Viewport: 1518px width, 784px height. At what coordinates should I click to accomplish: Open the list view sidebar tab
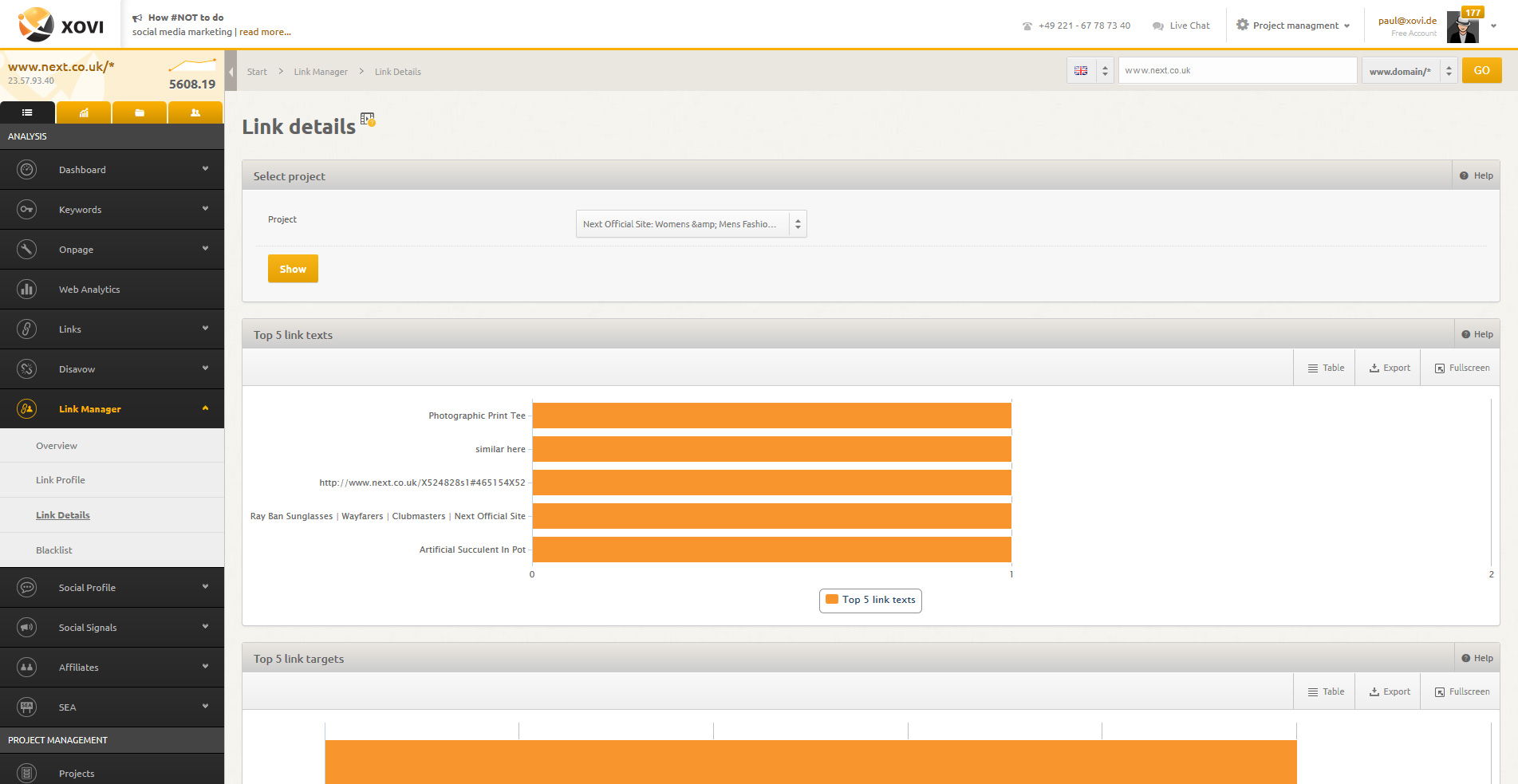[x=27, y=112]
